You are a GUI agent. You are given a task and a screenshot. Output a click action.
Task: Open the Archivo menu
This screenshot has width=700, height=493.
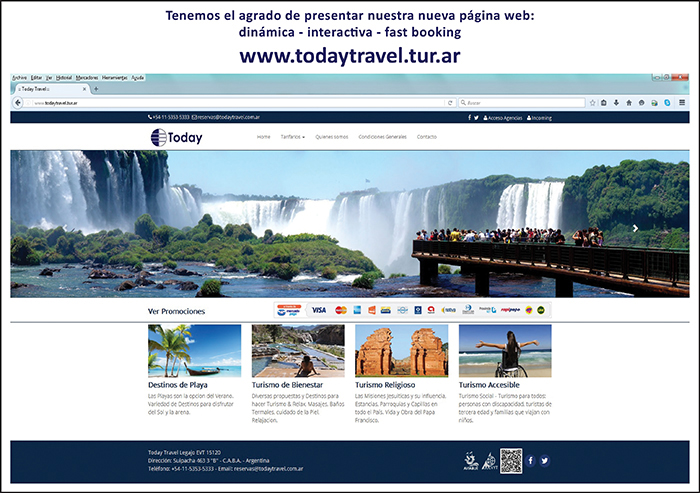point(19,78)
